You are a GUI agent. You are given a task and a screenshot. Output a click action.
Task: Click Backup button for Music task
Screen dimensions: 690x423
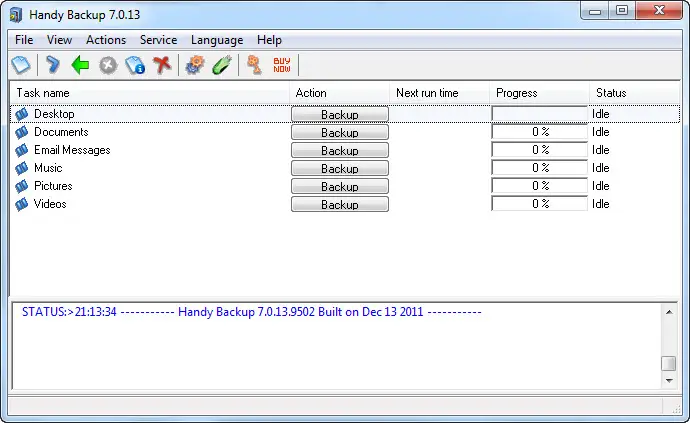[x=340, y=169]
